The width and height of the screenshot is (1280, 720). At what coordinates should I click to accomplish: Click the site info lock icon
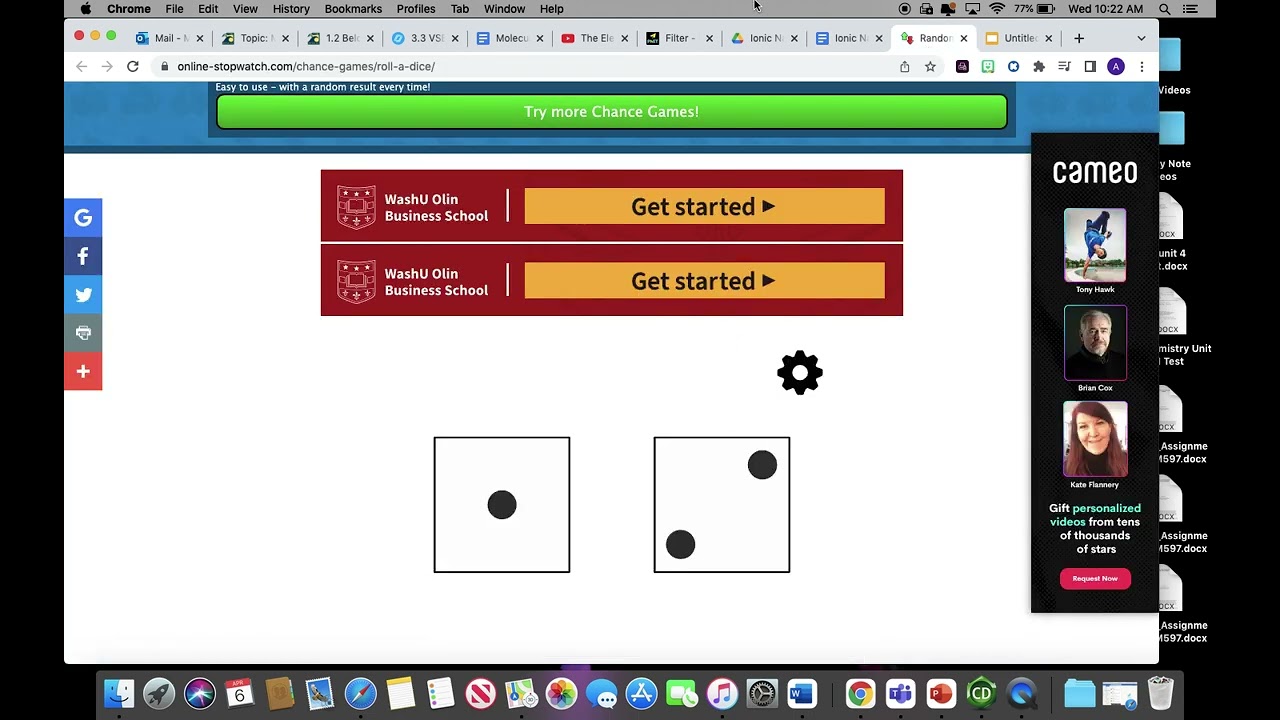pos(164,66)
